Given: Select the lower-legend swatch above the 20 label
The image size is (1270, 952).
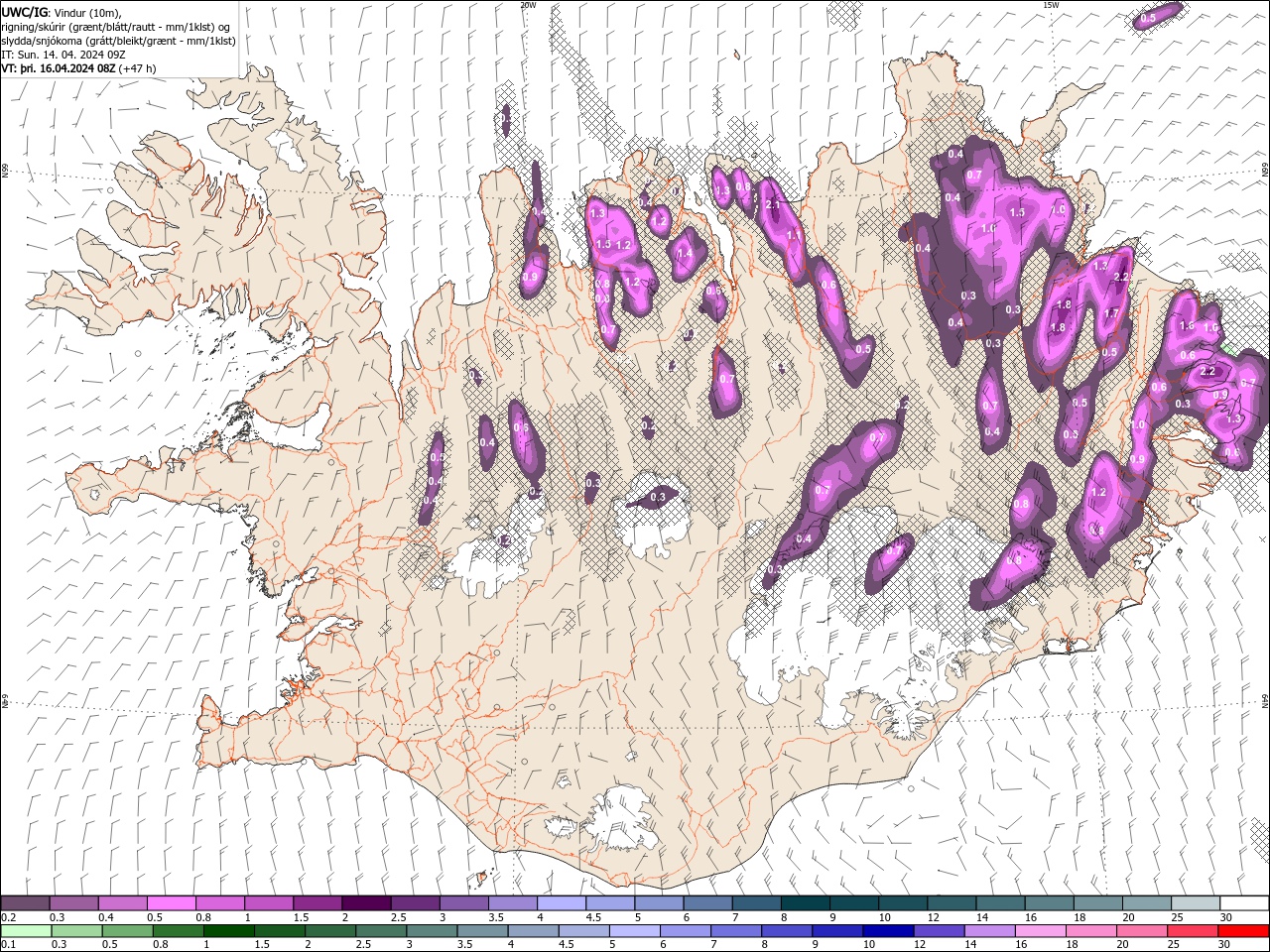Looking at the screenshot, I should tap(1142, 931).
